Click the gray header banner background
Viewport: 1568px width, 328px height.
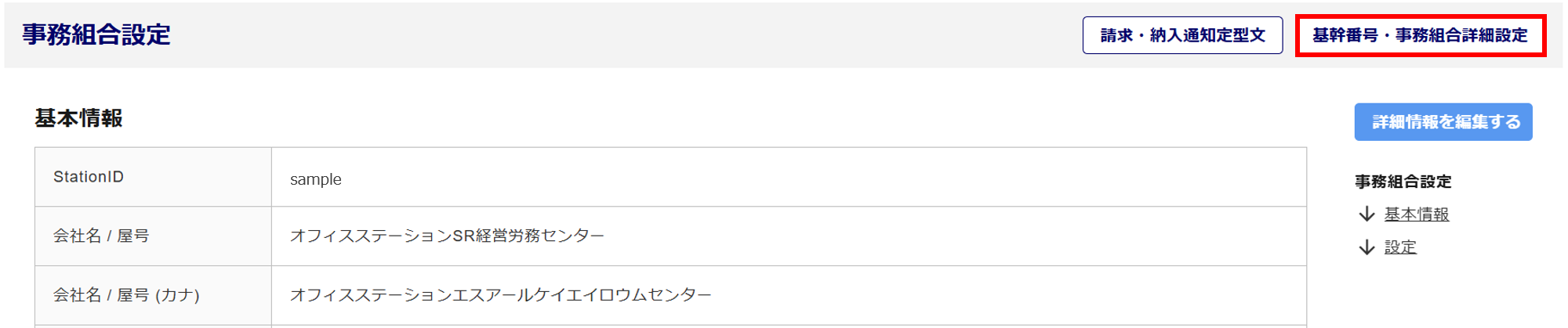tap(627, 35)
